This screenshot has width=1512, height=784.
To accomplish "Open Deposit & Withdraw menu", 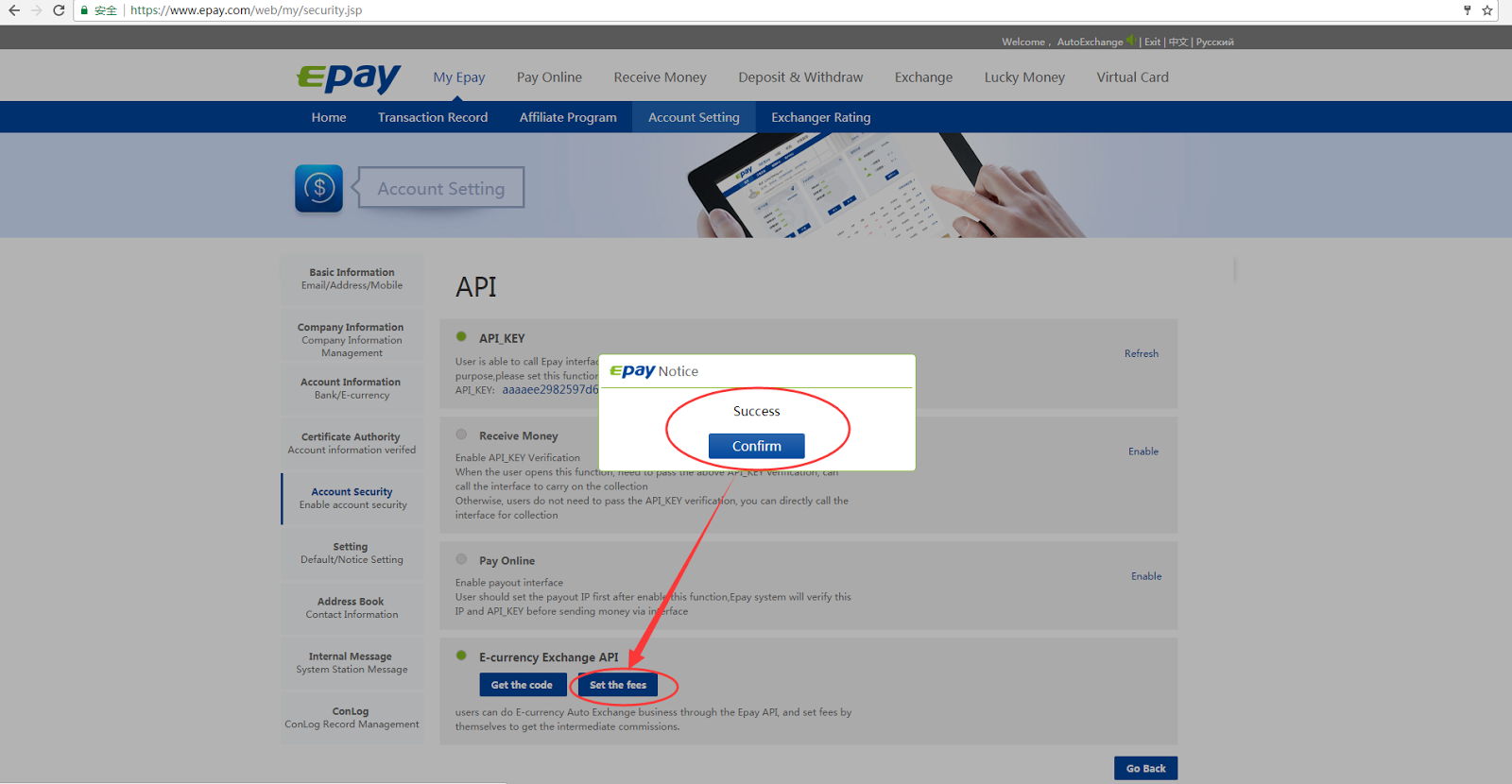I will [x=800, y=77].
